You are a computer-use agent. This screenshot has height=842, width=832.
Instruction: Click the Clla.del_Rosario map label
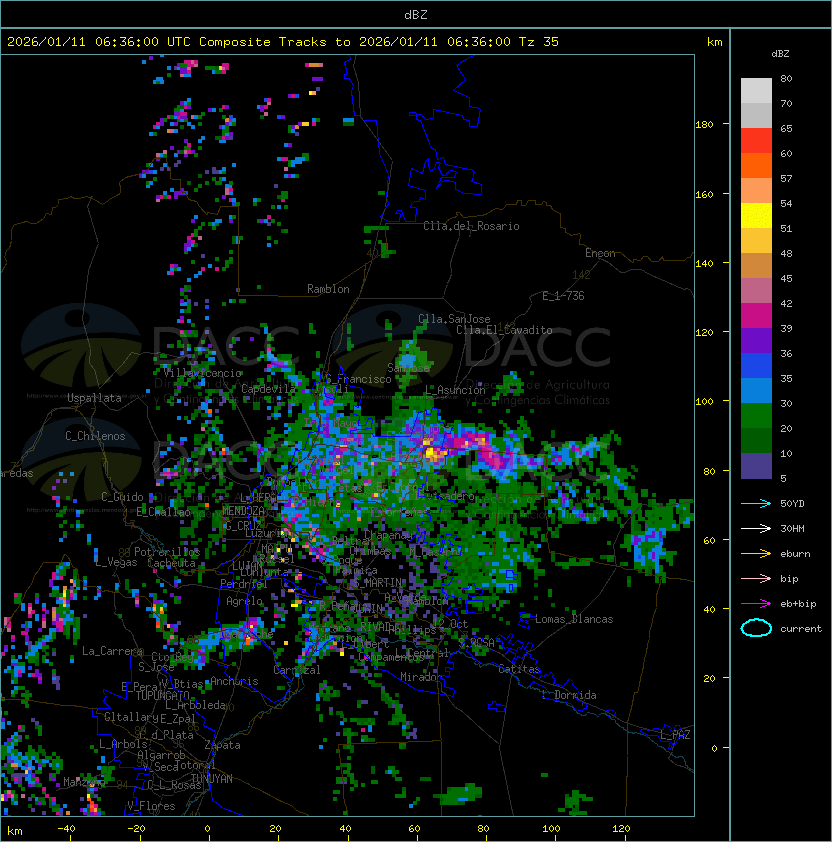(471, 226)
